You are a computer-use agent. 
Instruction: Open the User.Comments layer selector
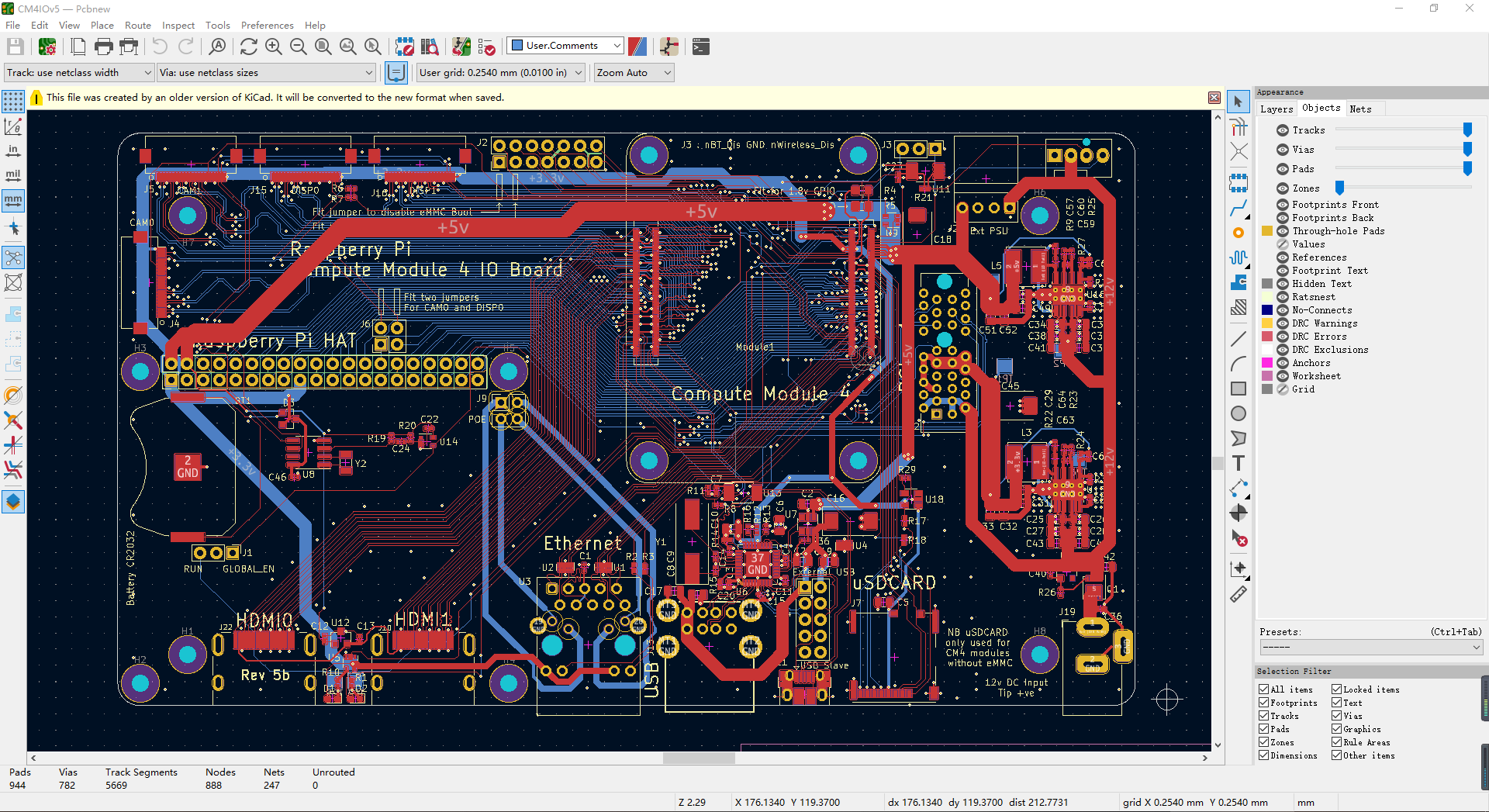coord(565,46)
